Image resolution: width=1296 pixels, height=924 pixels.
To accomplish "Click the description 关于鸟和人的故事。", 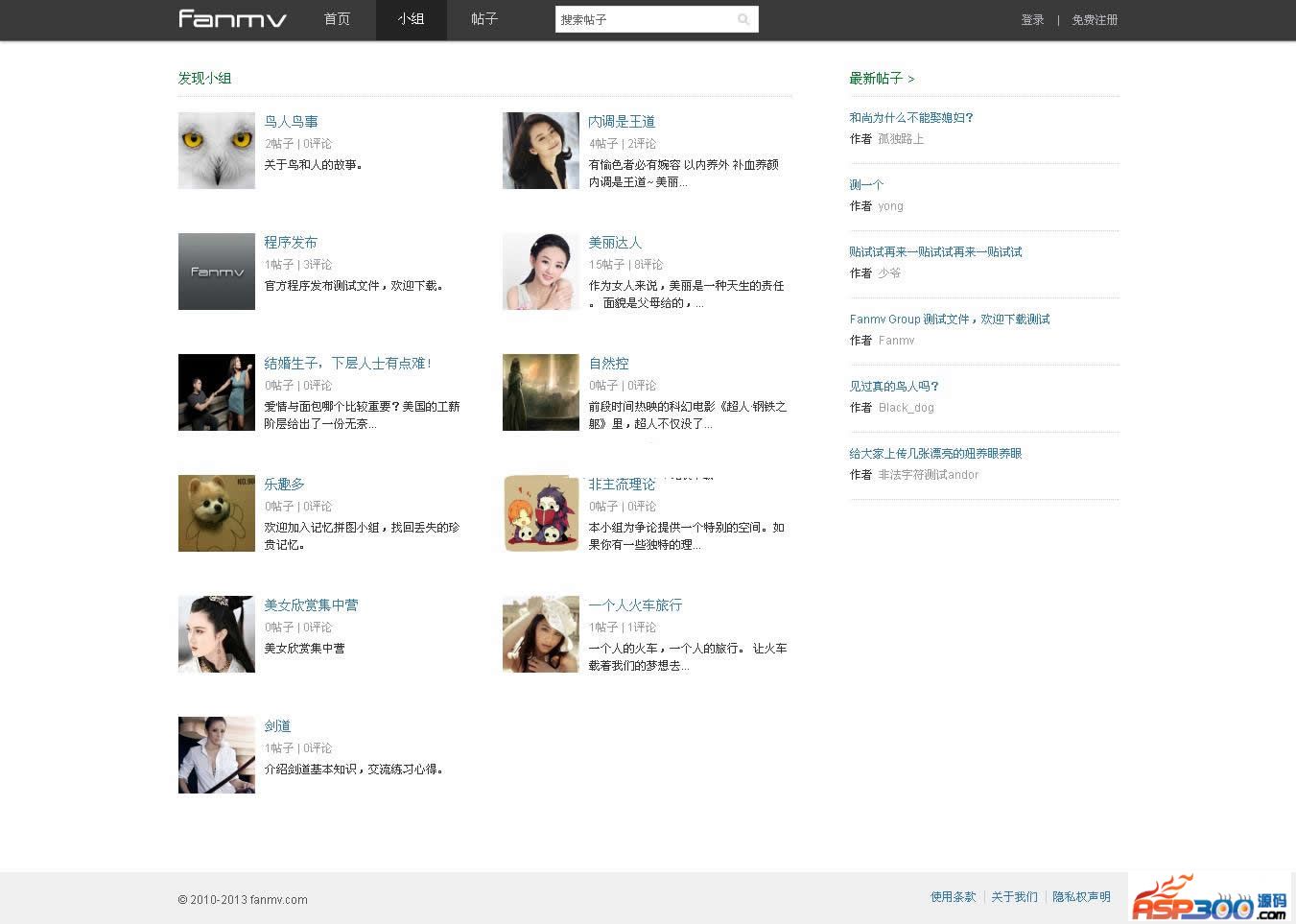I will tap(314, 165).
